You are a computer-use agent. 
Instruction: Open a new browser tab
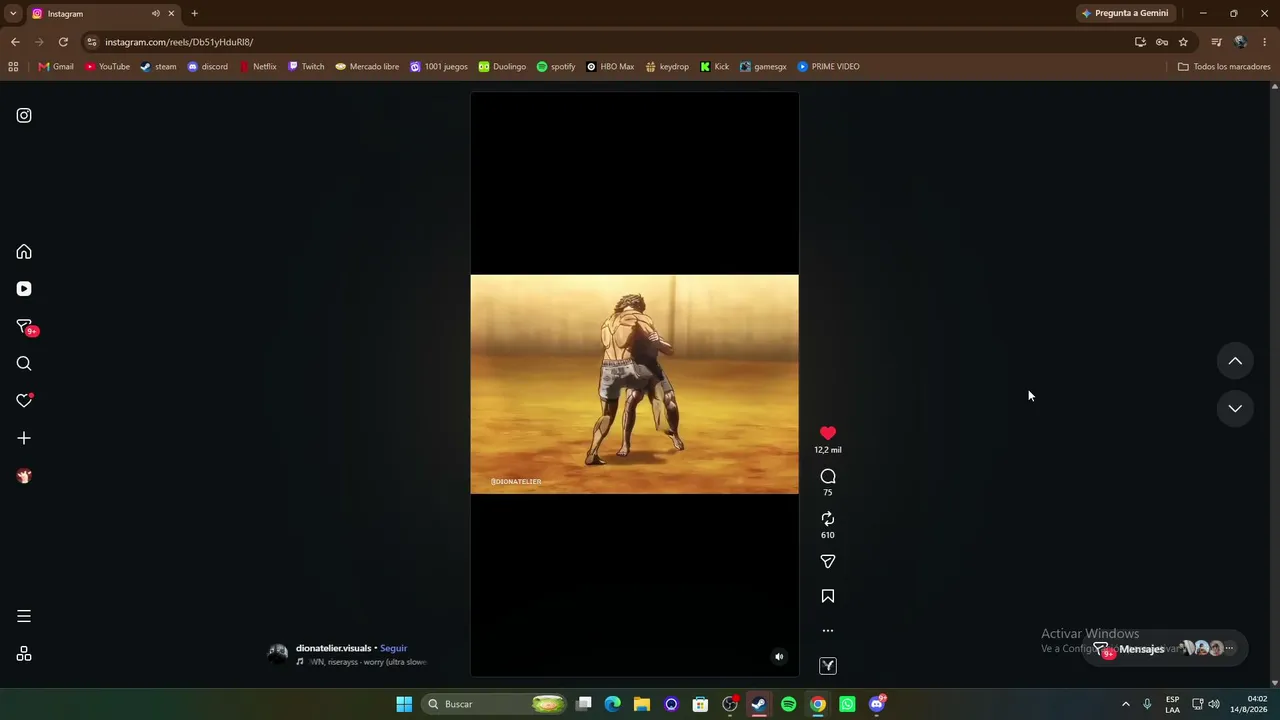coord(194,13)
